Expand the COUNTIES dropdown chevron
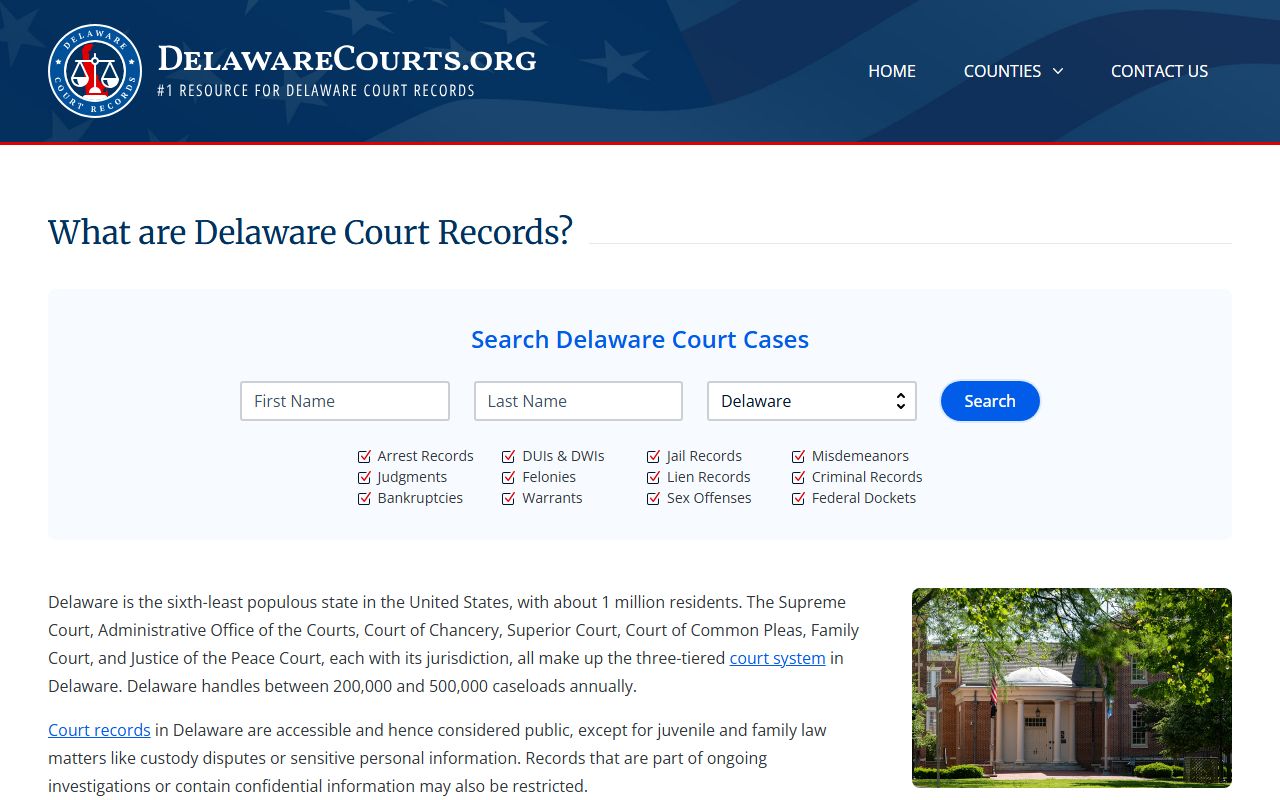This screenshot has height=800, width=1280. (1057, 71)
